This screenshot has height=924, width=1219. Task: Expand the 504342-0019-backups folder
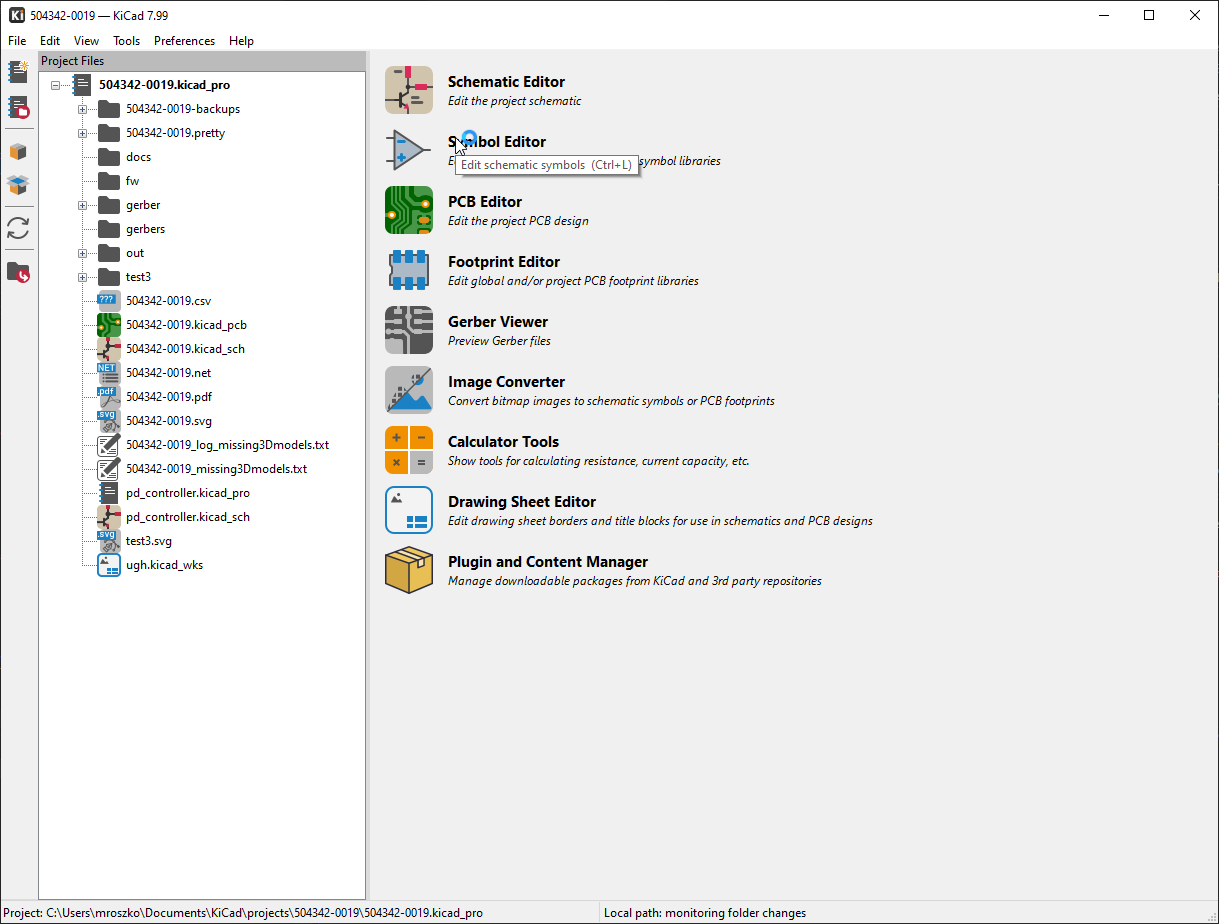click(84, 108)
